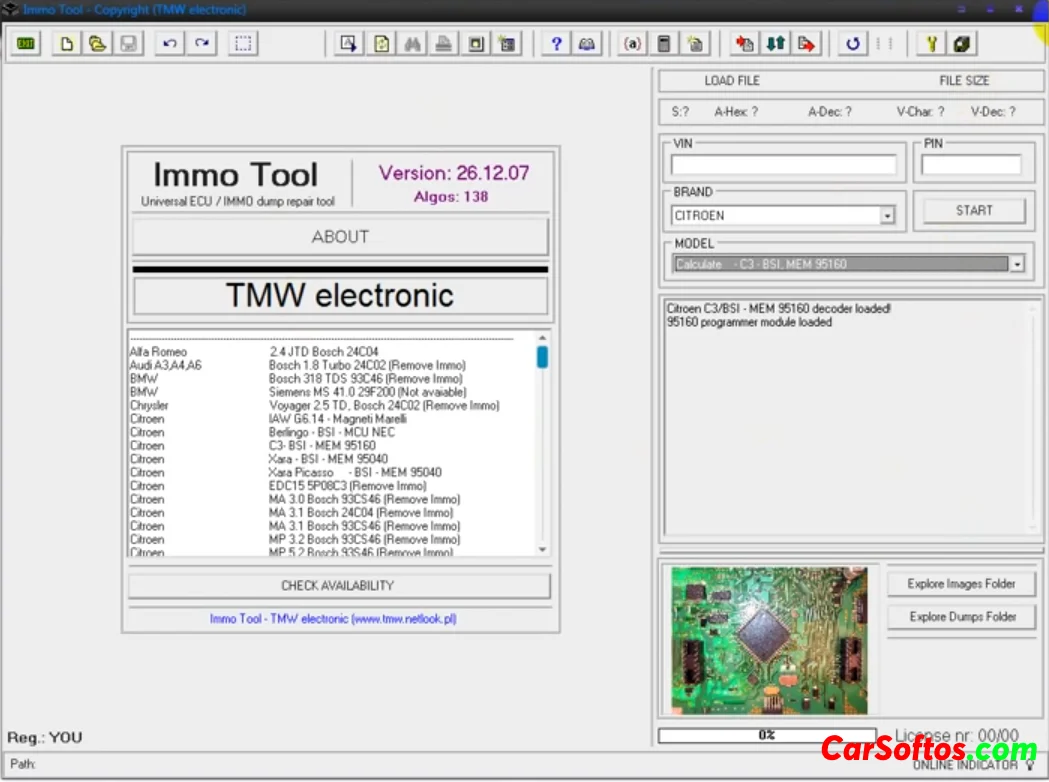The height and width of the screenshot is (782, 1049).
Task: Click the yellow key icon in toolbar
Action: tap(932, 44)
